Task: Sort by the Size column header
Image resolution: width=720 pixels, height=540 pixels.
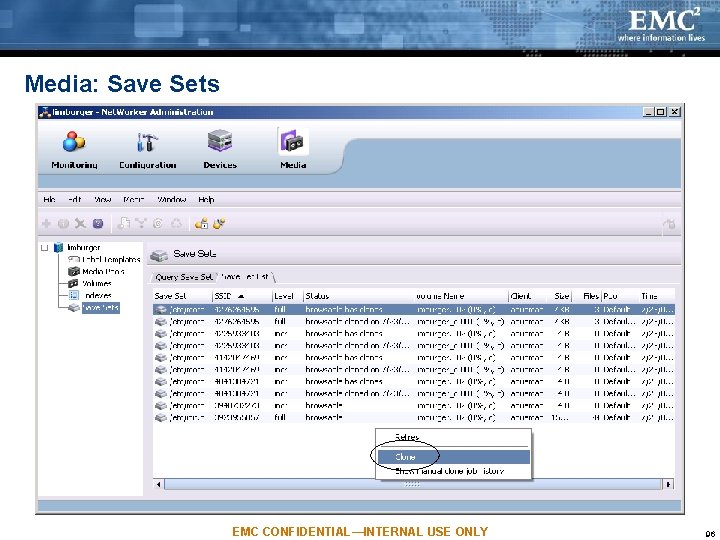Action: point(562,296)
